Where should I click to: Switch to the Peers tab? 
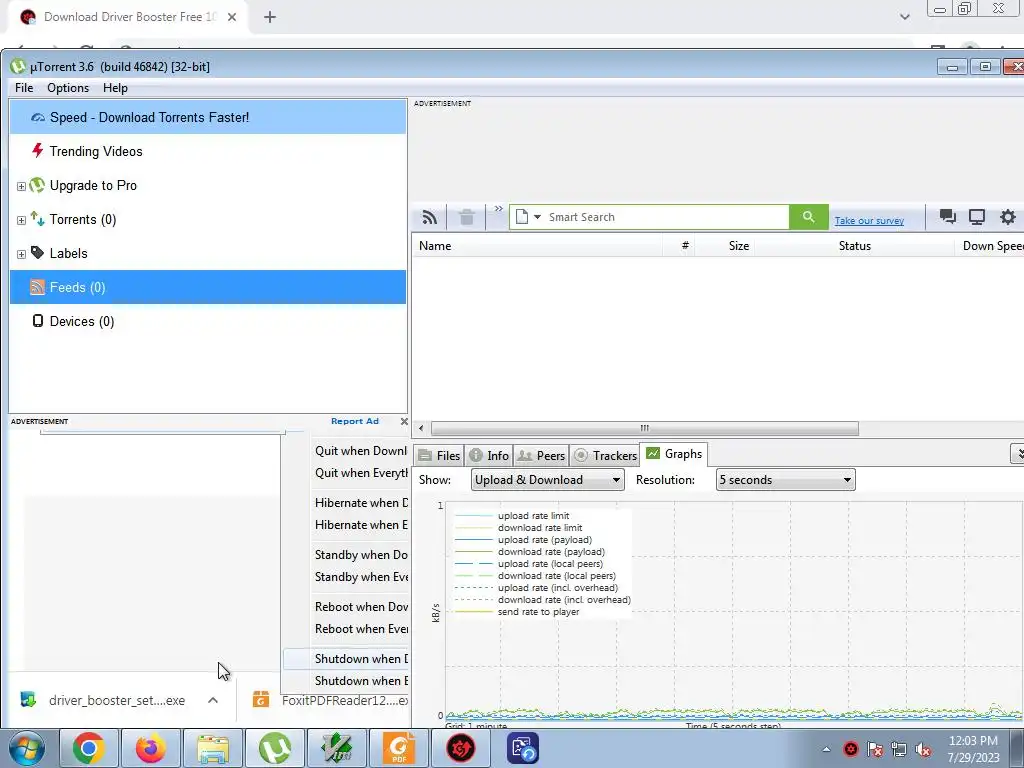(541, 455)
